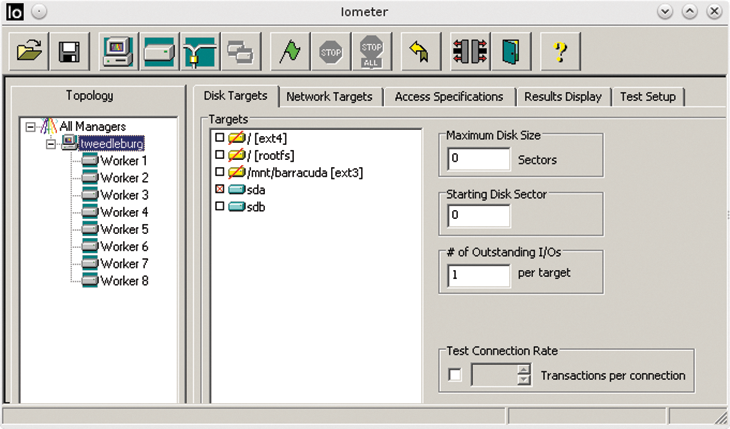Select the sda target name

(x=256, y=190)
